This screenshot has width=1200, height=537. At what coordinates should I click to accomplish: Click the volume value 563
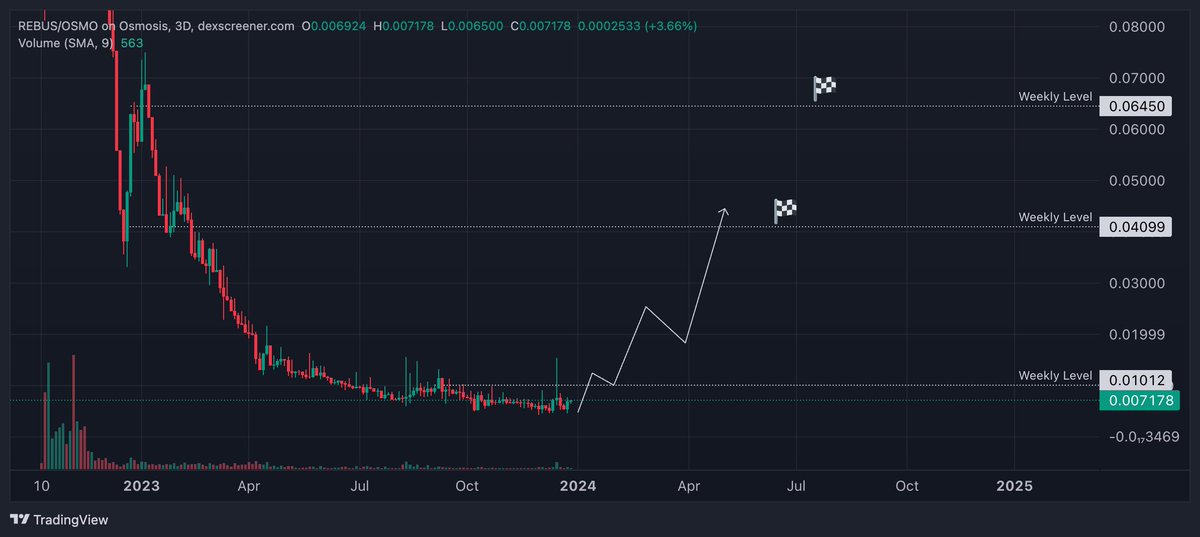pos(132,42)
